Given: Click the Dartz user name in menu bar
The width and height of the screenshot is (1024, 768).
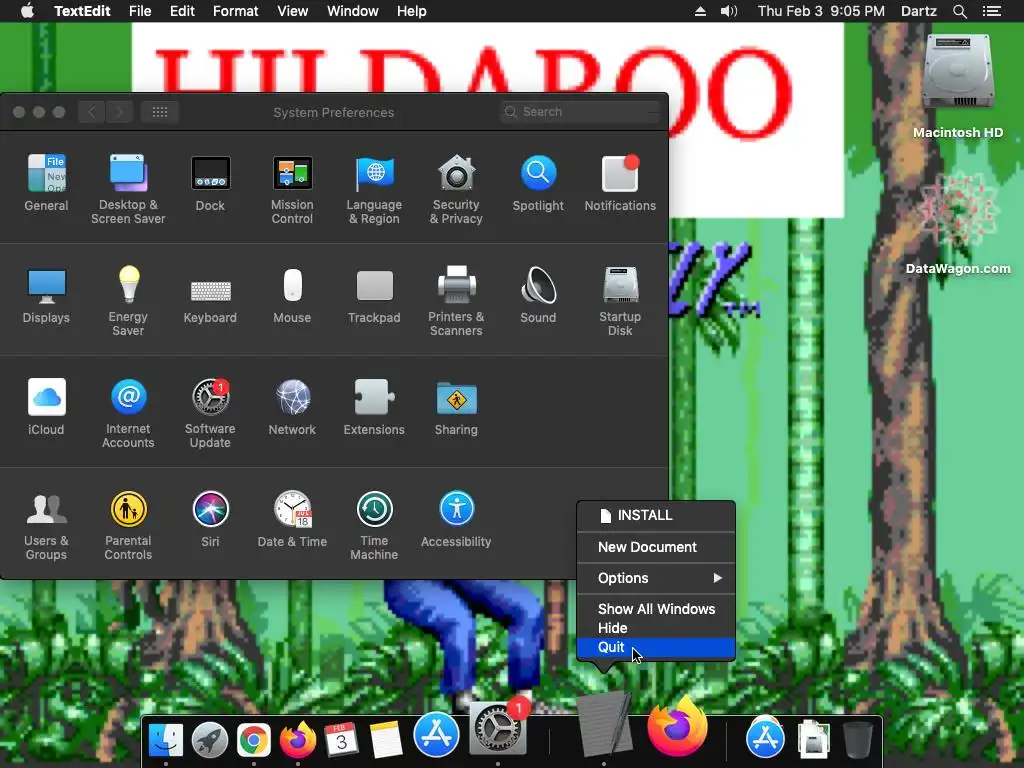Looking at the screenshot, I should (919, 11).
